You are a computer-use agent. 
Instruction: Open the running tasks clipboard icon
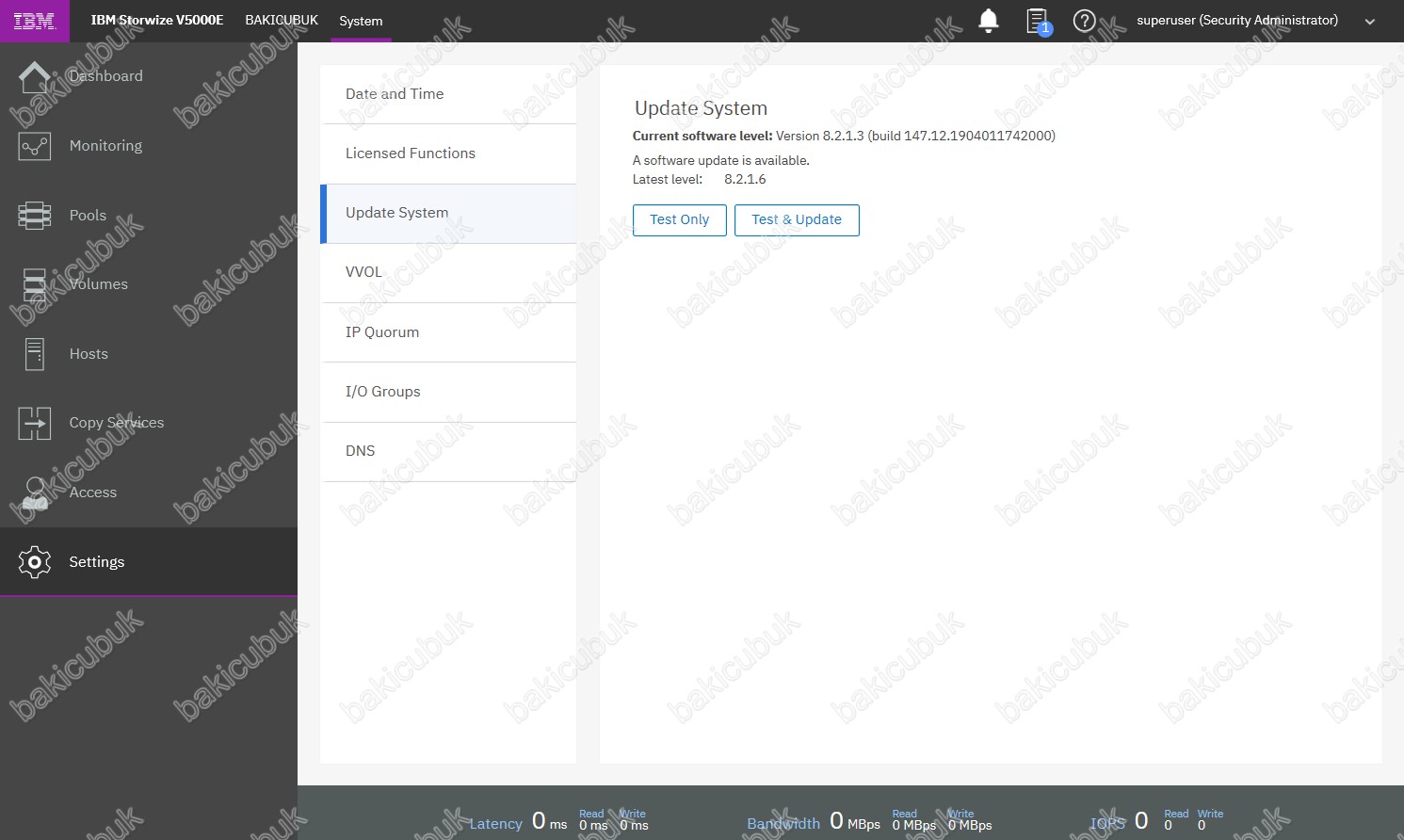coord(1038,21)
